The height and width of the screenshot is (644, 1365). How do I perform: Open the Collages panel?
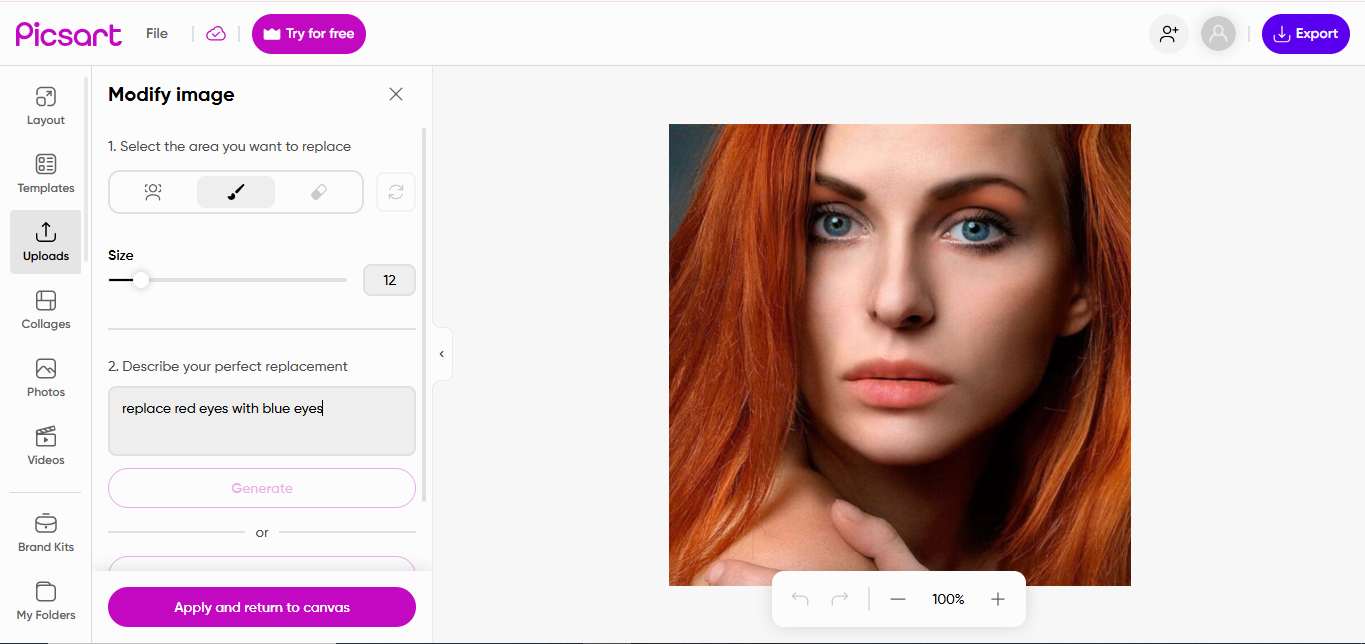pos(45,307)
